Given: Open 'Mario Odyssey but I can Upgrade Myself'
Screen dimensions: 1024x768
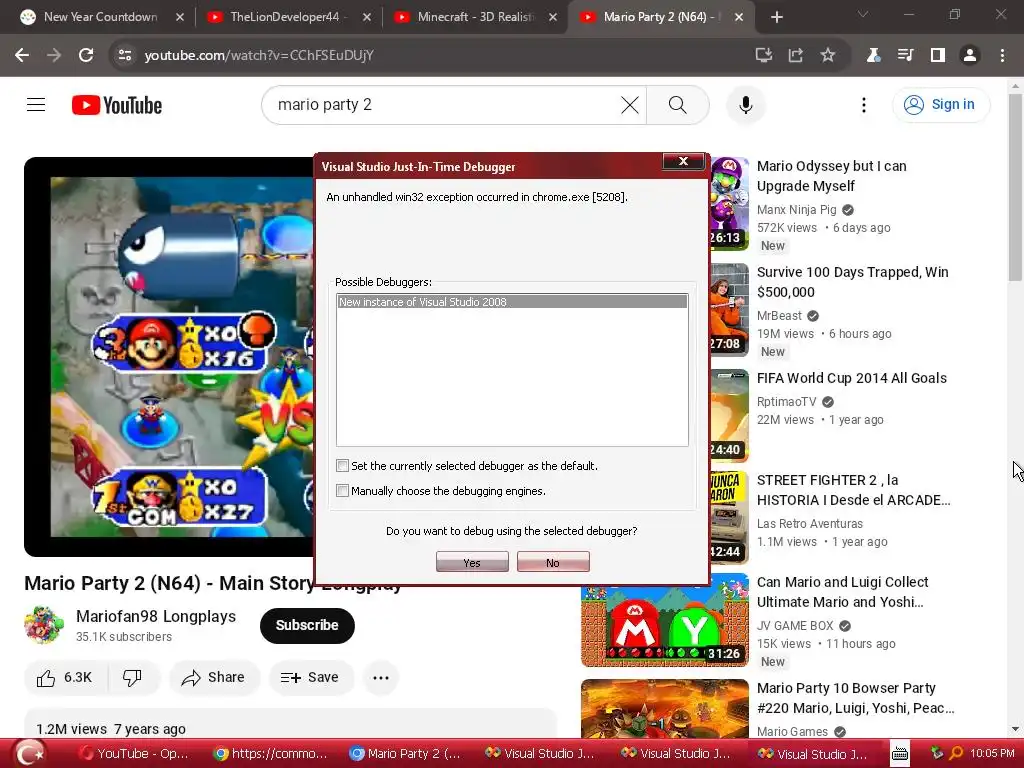Looking at the screenshot, I should point(831,176).
